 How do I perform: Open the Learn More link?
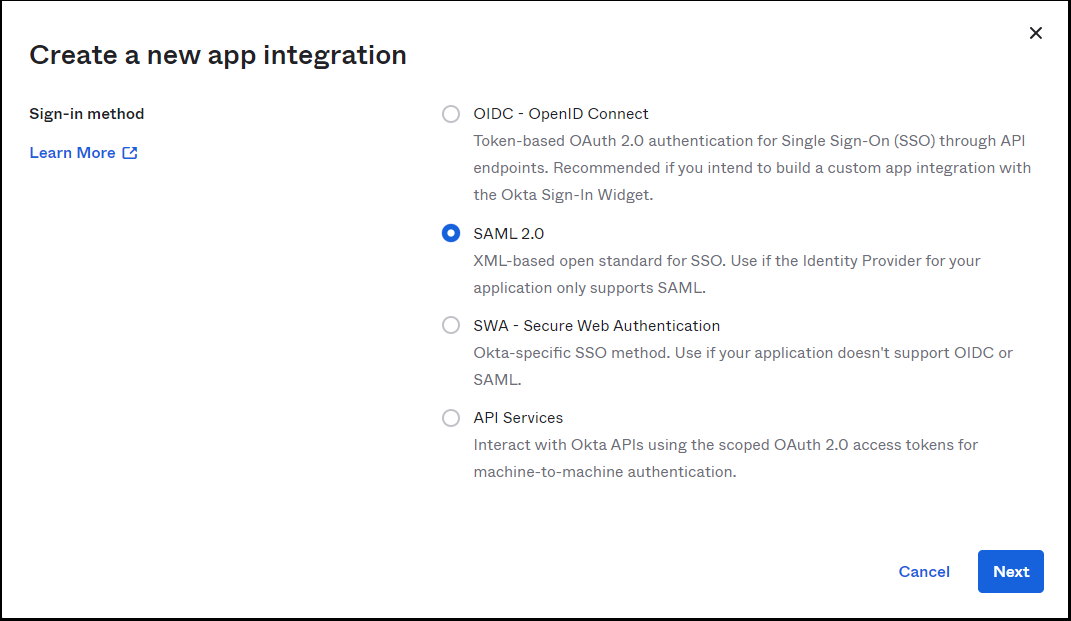72,153
